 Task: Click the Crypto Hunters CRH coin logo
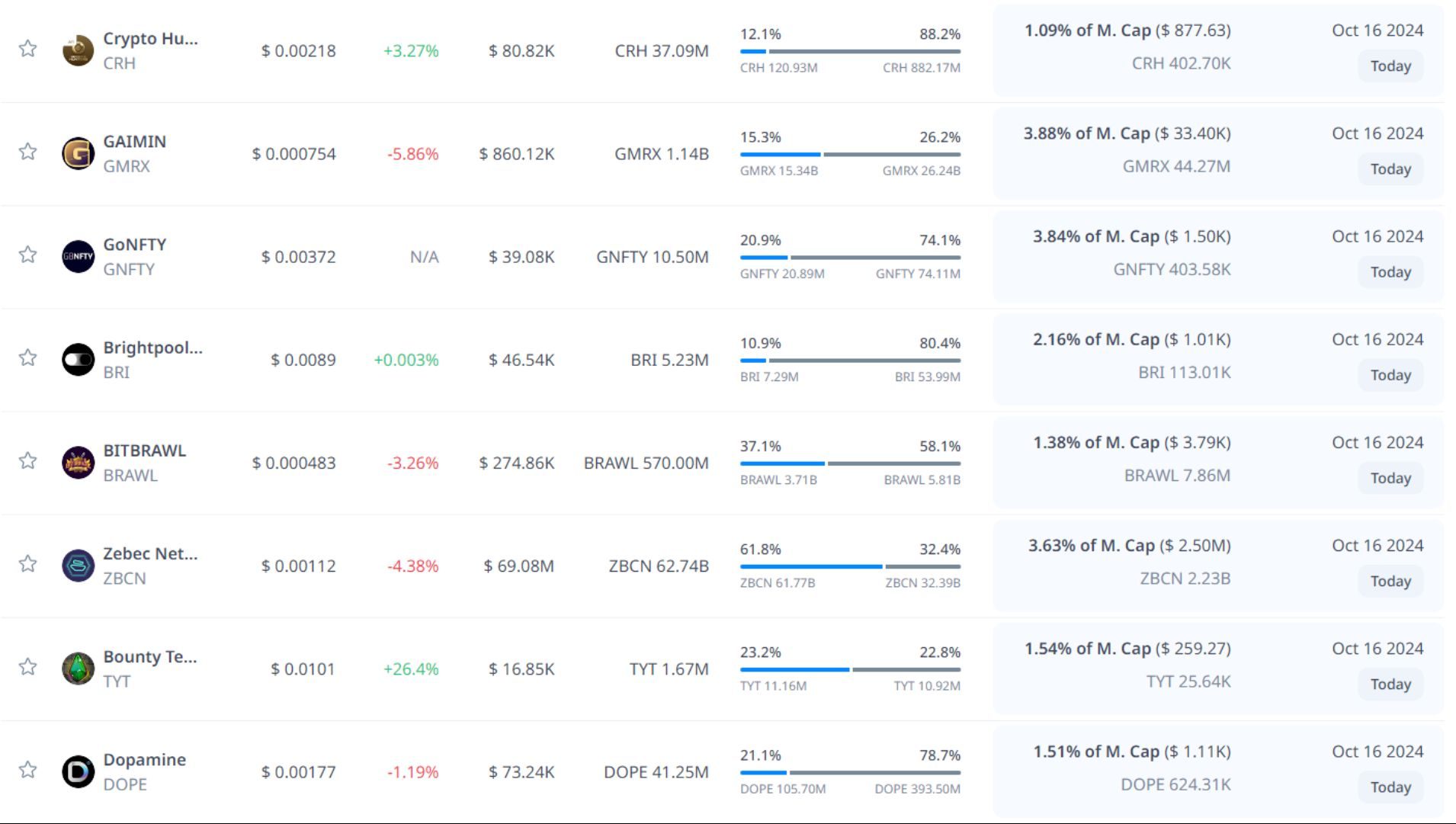[x=78, y=51]
